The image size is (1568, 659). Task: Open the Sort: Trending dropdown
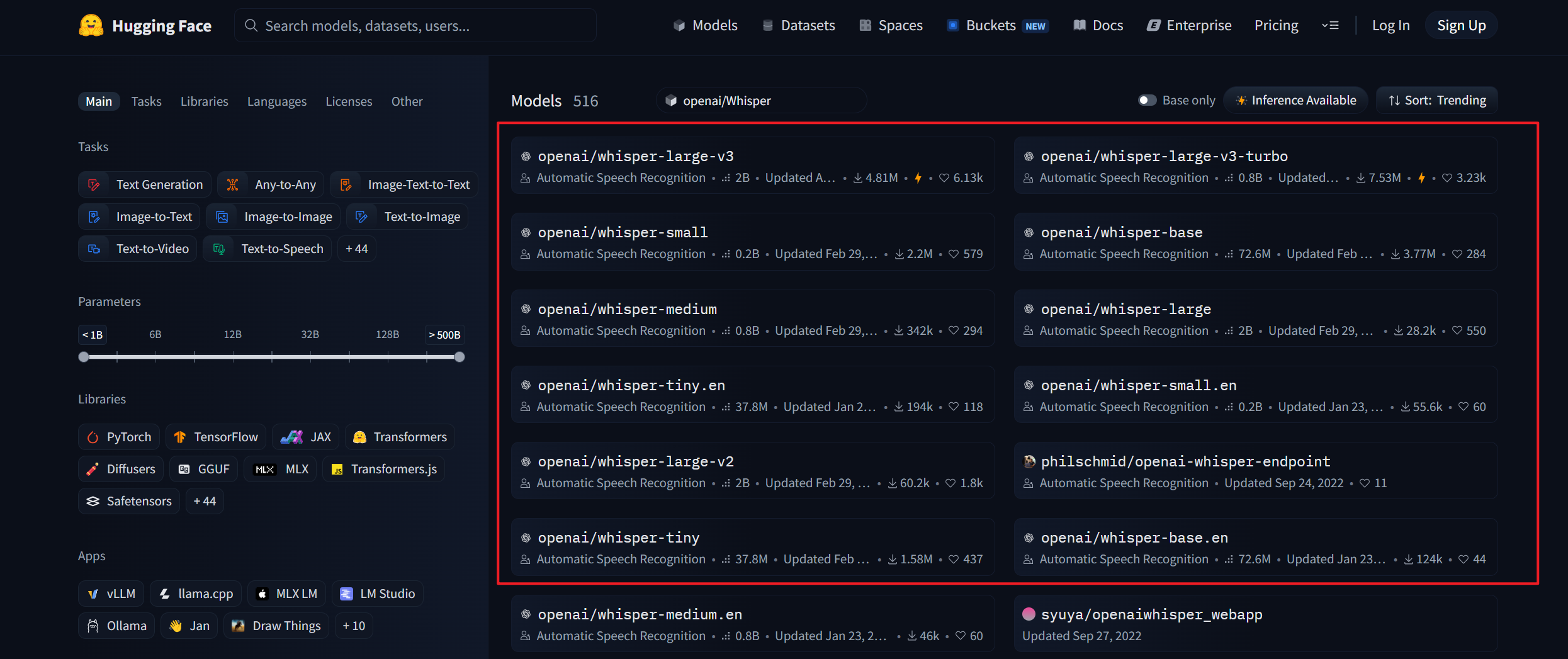[1437, 100]
